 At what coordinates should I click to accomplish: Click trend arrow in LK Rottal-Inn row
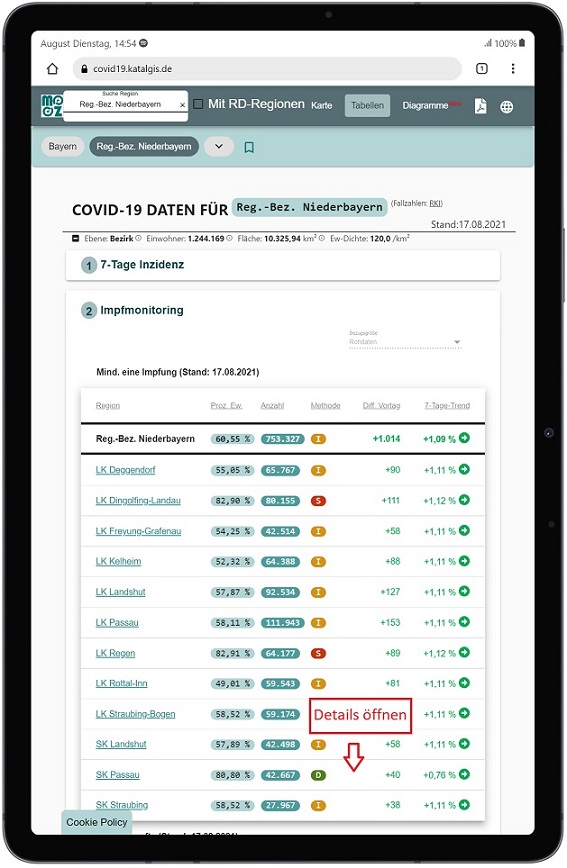464,683
